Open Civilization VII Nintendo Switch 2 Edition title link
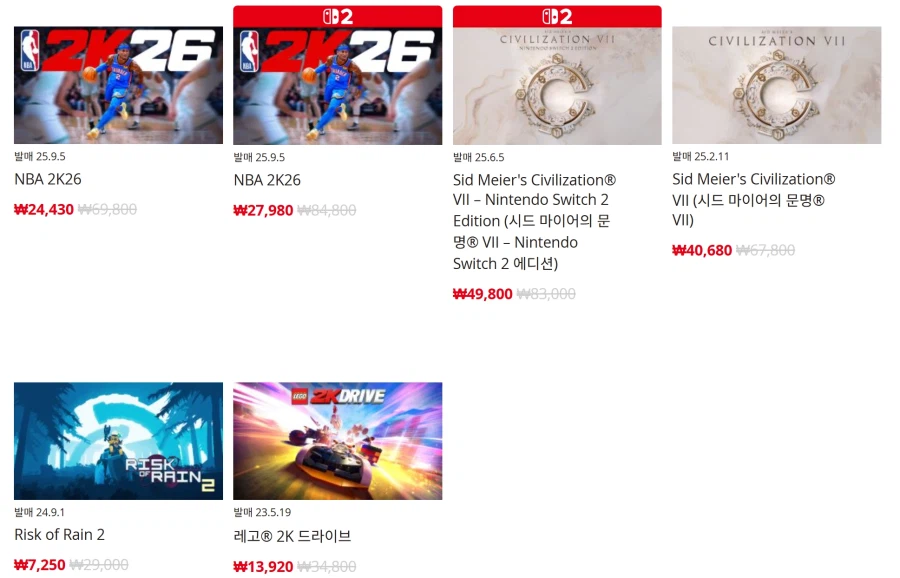 [534, 222]
